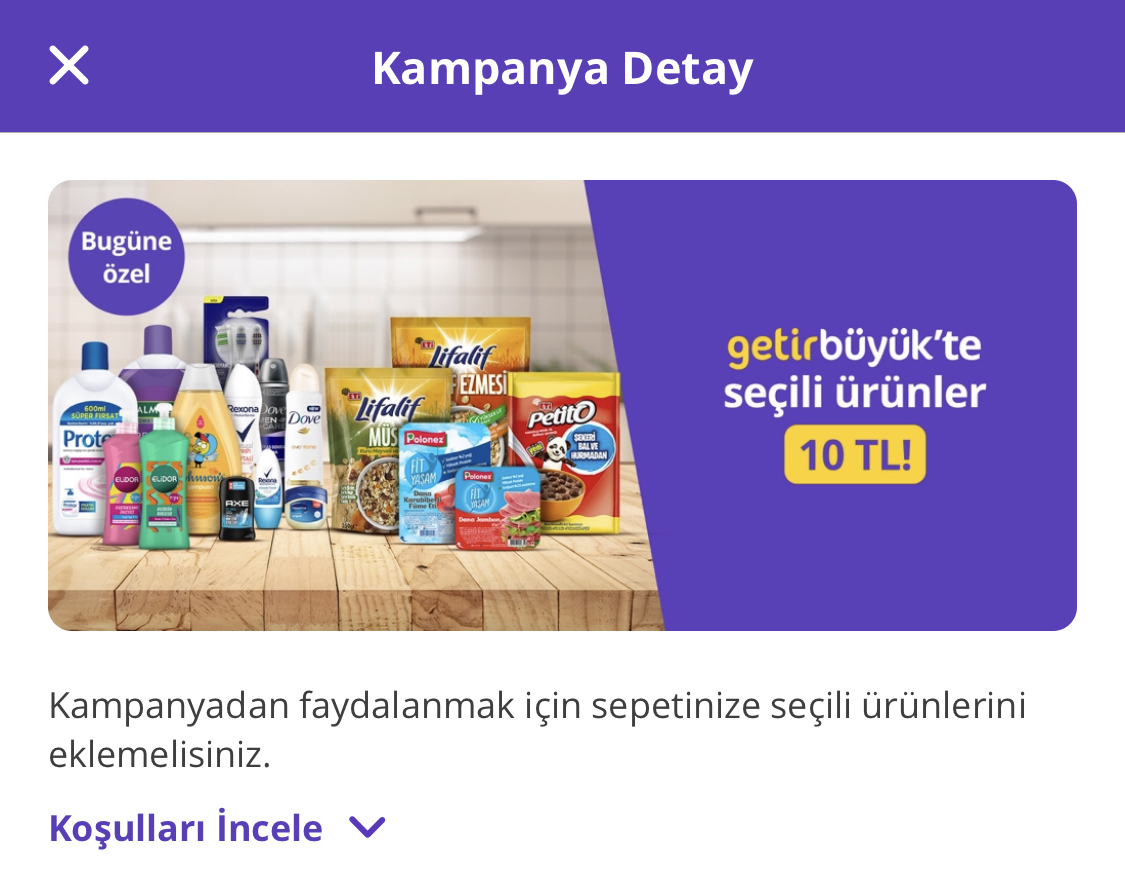Image resolution: width=1125 pixels, height=890 pixels.
Task: Click the campaign description paragraph
Action: 537,729
